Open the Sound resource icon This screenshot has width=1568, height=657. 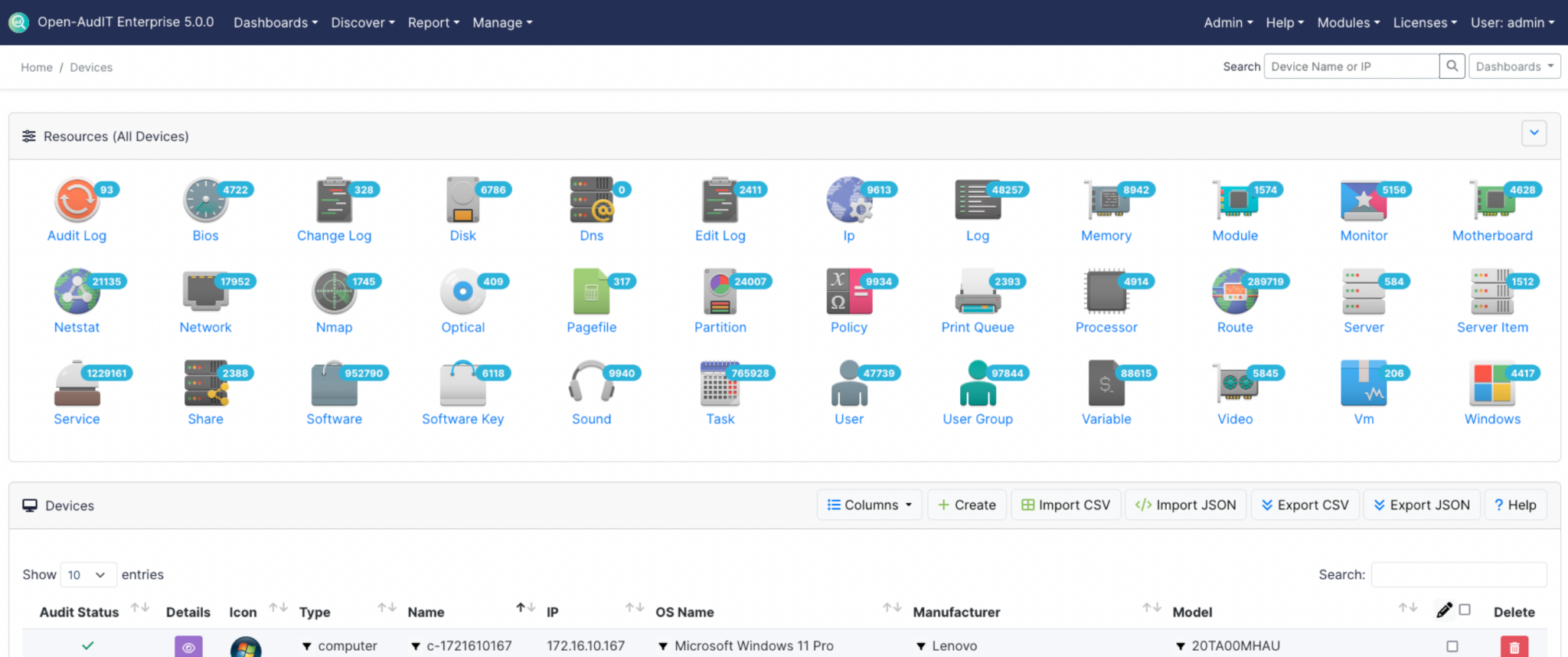click(x=591, y=383)
